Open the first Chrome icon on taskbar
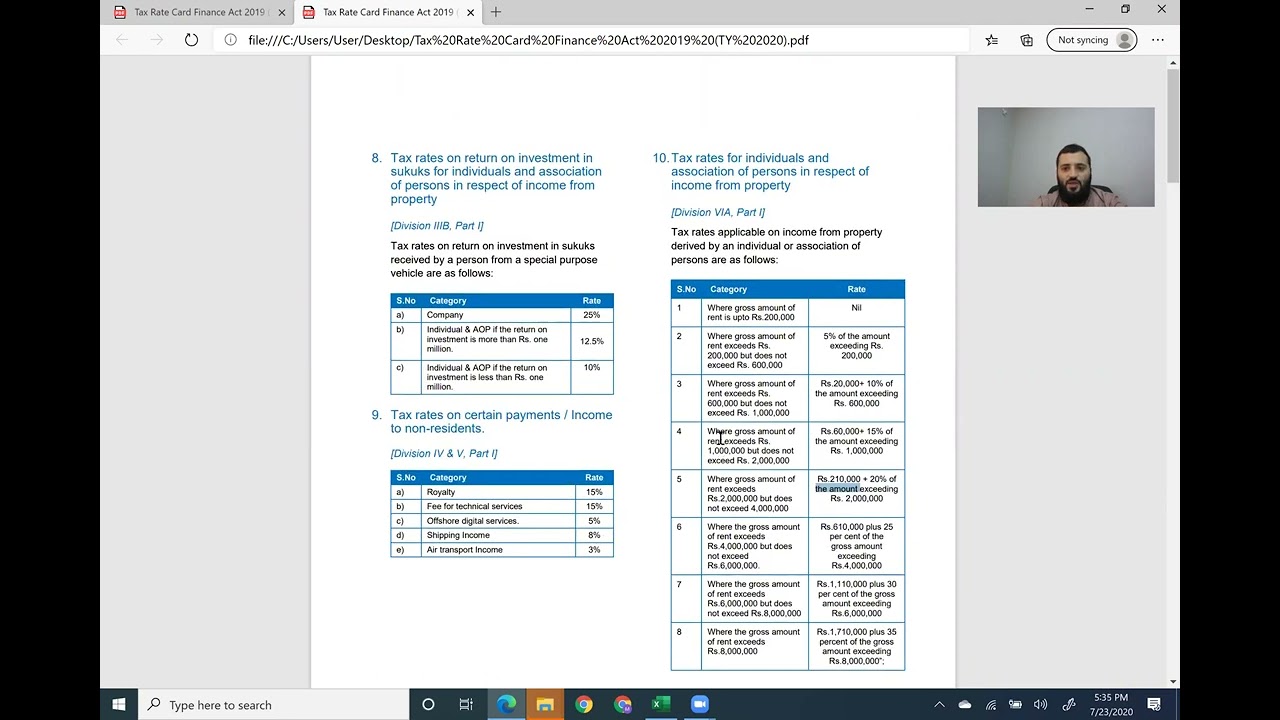 pyautogui.click(x=584, y=704)
